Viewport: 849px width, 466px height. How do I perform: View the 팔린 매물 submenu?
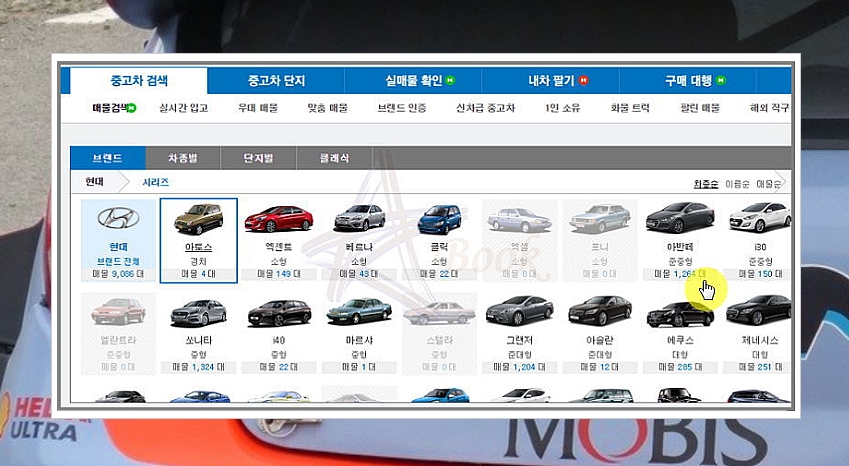(700, 108)
